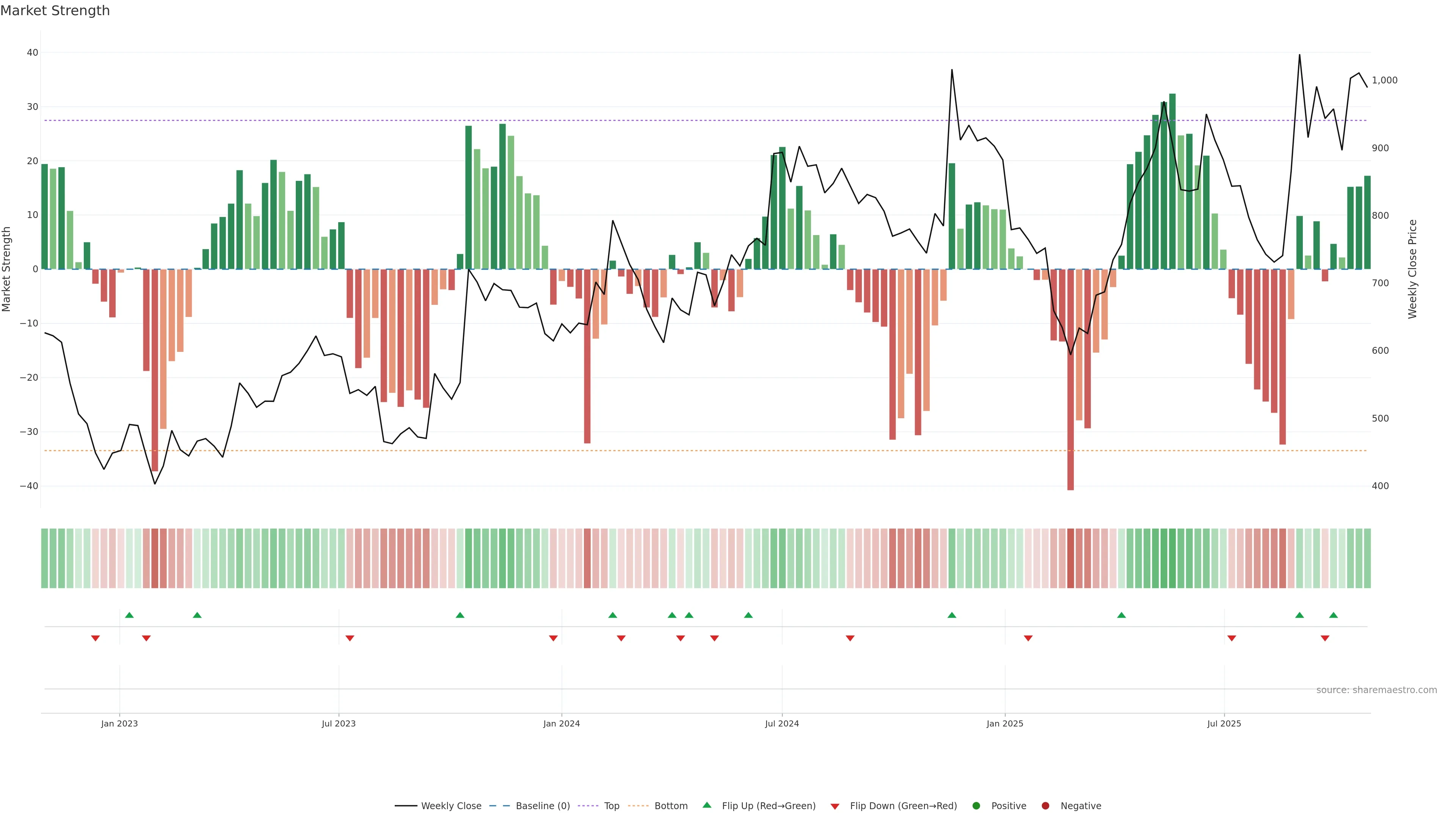This screenshot has height=819, width=1456.
Task: Toggle the Flip Down (Green→Red) legend label
Action: [903, 806]
